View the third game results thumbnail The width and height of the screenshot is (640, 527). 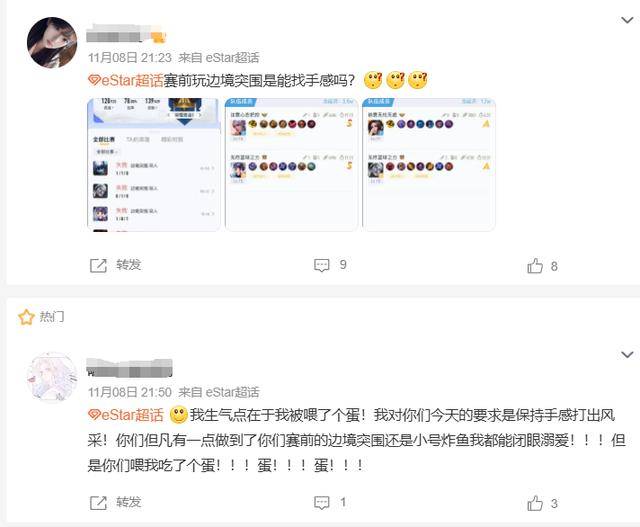429,165
